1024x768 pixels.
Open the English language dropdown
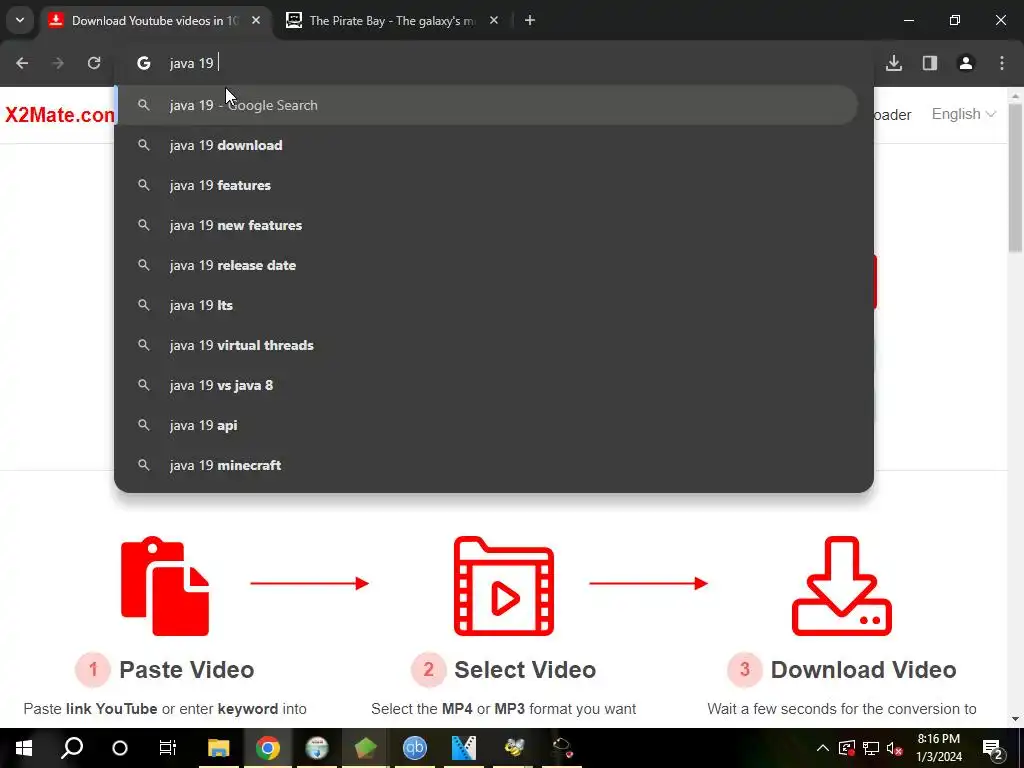(x=963, y=114)
